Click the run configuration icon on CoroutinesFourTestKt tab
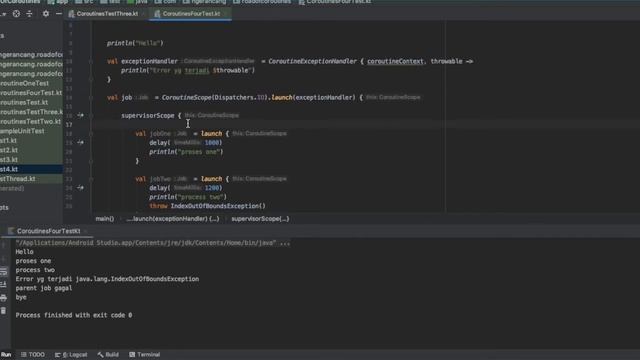 pyautogui.click(x=11, y=231)
